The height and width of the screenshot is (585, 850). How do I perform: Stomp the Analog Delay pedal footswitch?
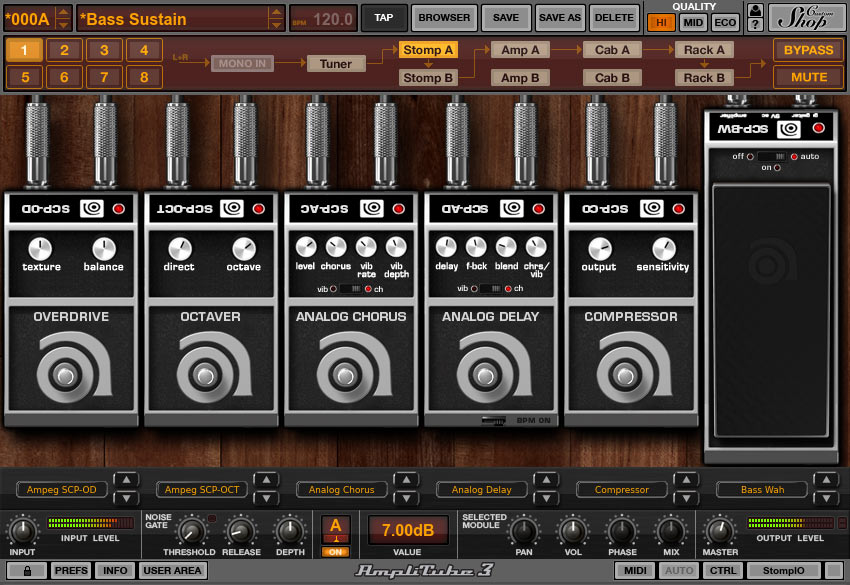pyautogui.click(x=485, y=375)
